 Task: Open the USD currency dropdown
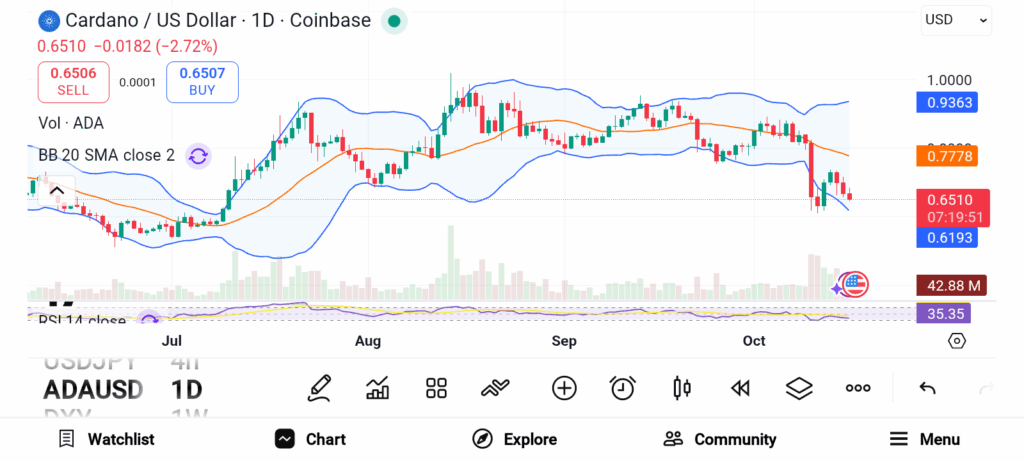click(955, 19)
